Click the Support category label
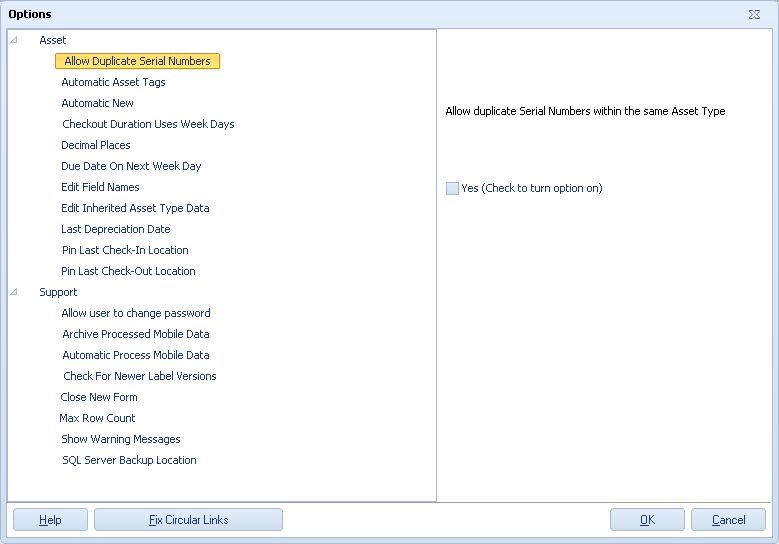779x544 pixels. point(58,292)
